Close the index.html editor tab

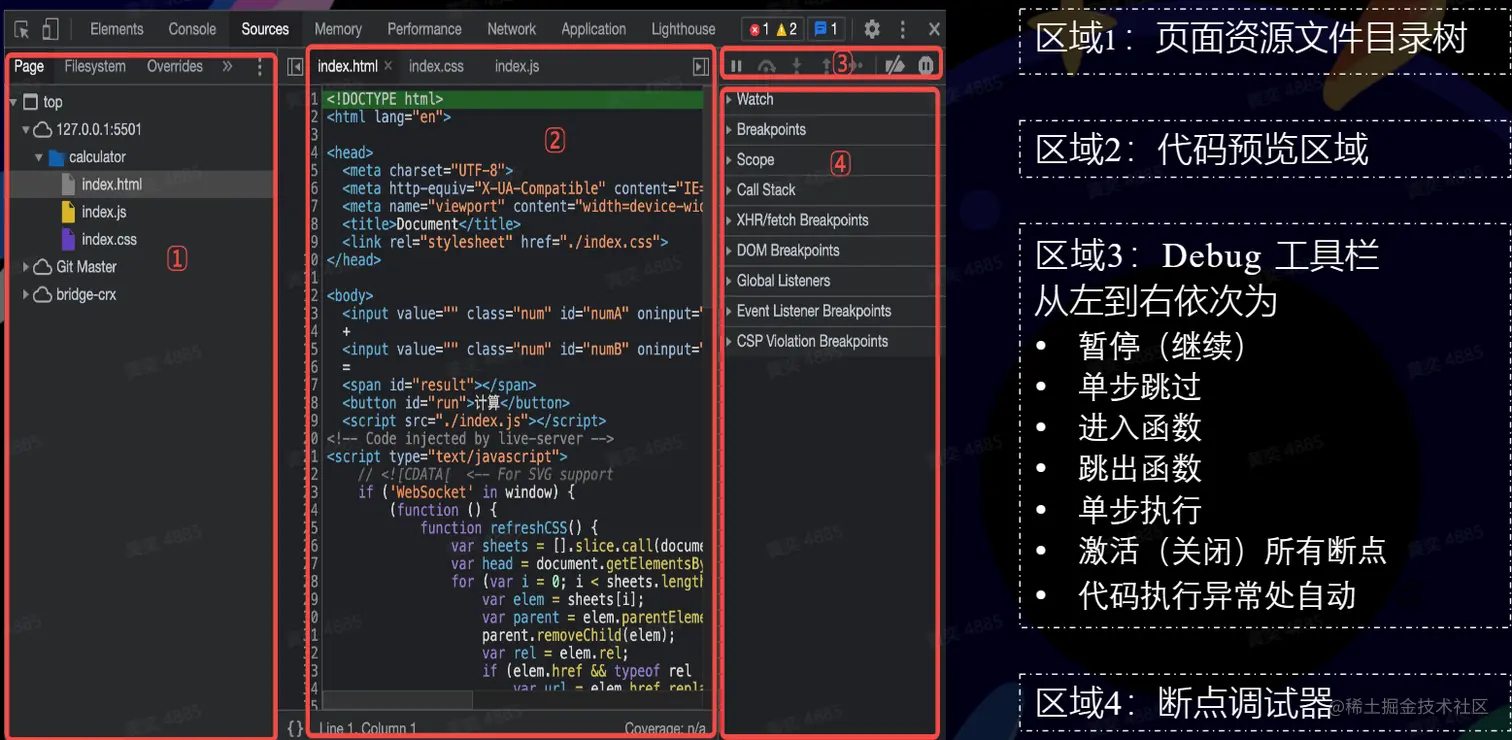388,66
